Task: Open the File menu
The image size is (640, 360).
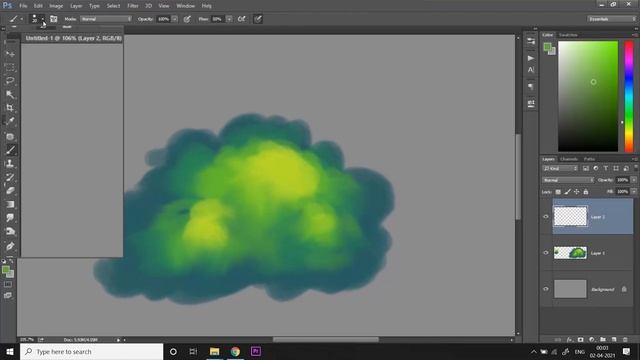Action: click(x=23, y=6)
